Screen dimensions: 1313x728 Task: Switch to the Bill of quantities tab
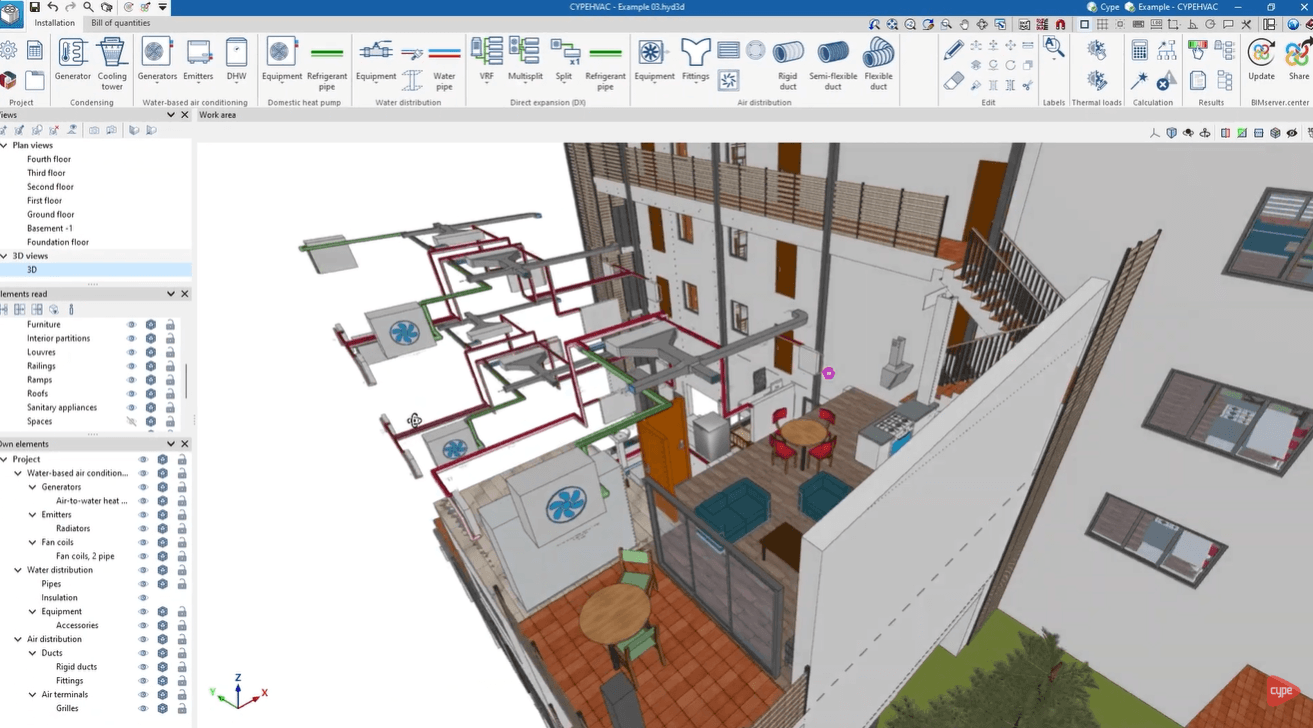(x=120, y=23)
